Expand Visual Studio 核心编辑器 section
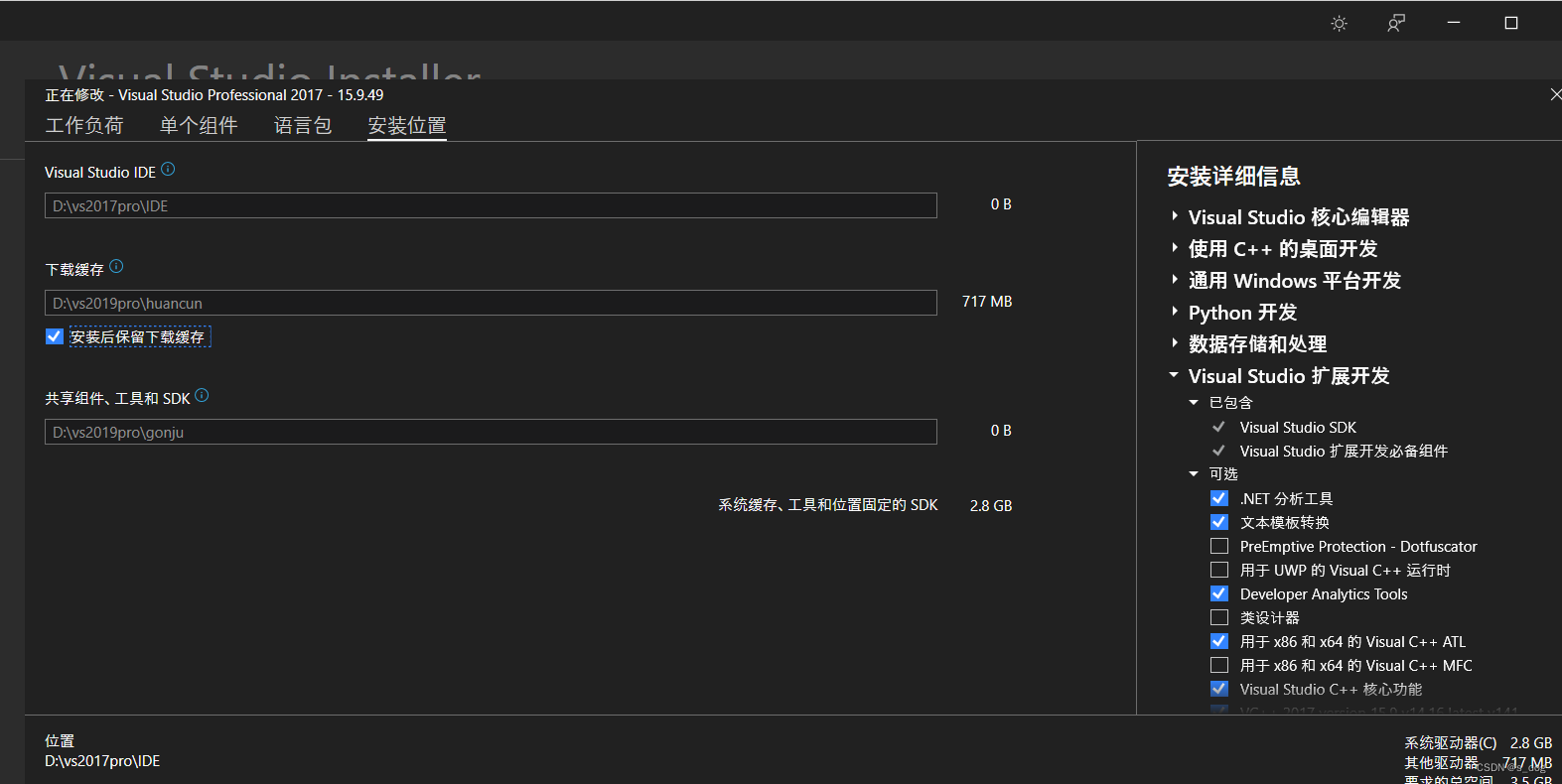Image resolution: width=1562 pixels, height=784 pixels. pos(1175,216)
